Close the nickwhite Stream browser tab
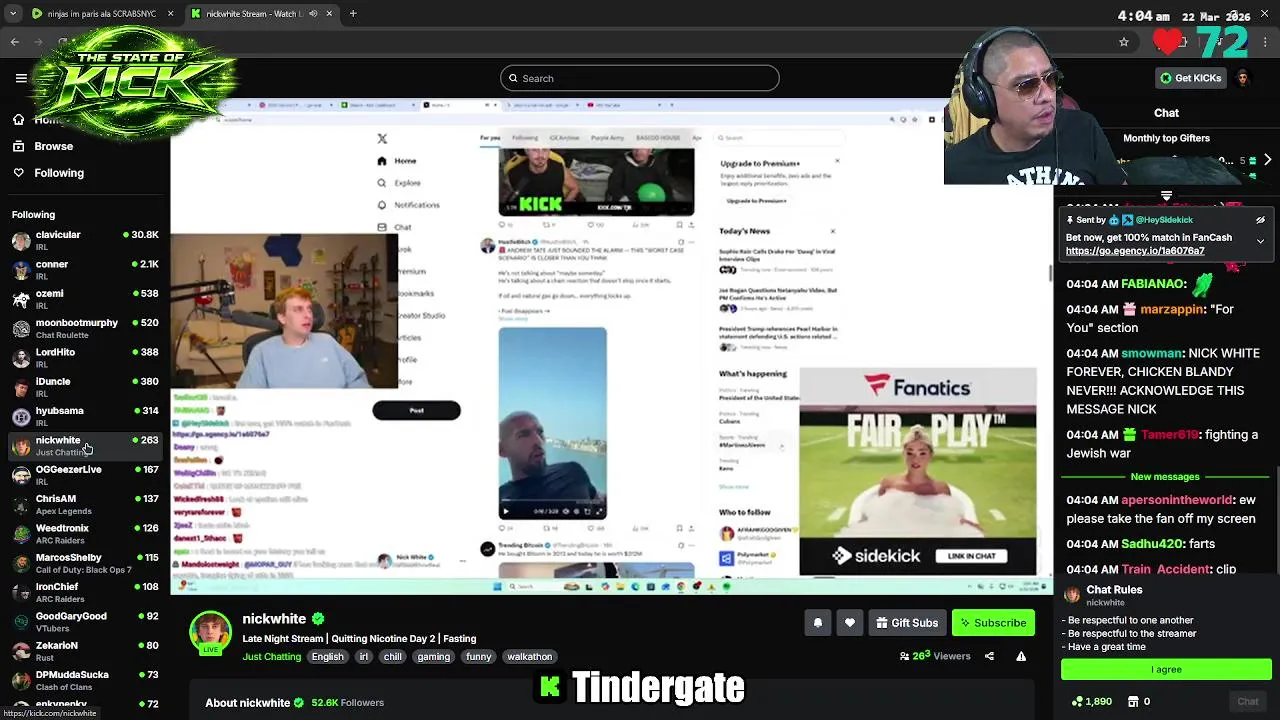The image size is (1280, 720). [x=329, y=14]
